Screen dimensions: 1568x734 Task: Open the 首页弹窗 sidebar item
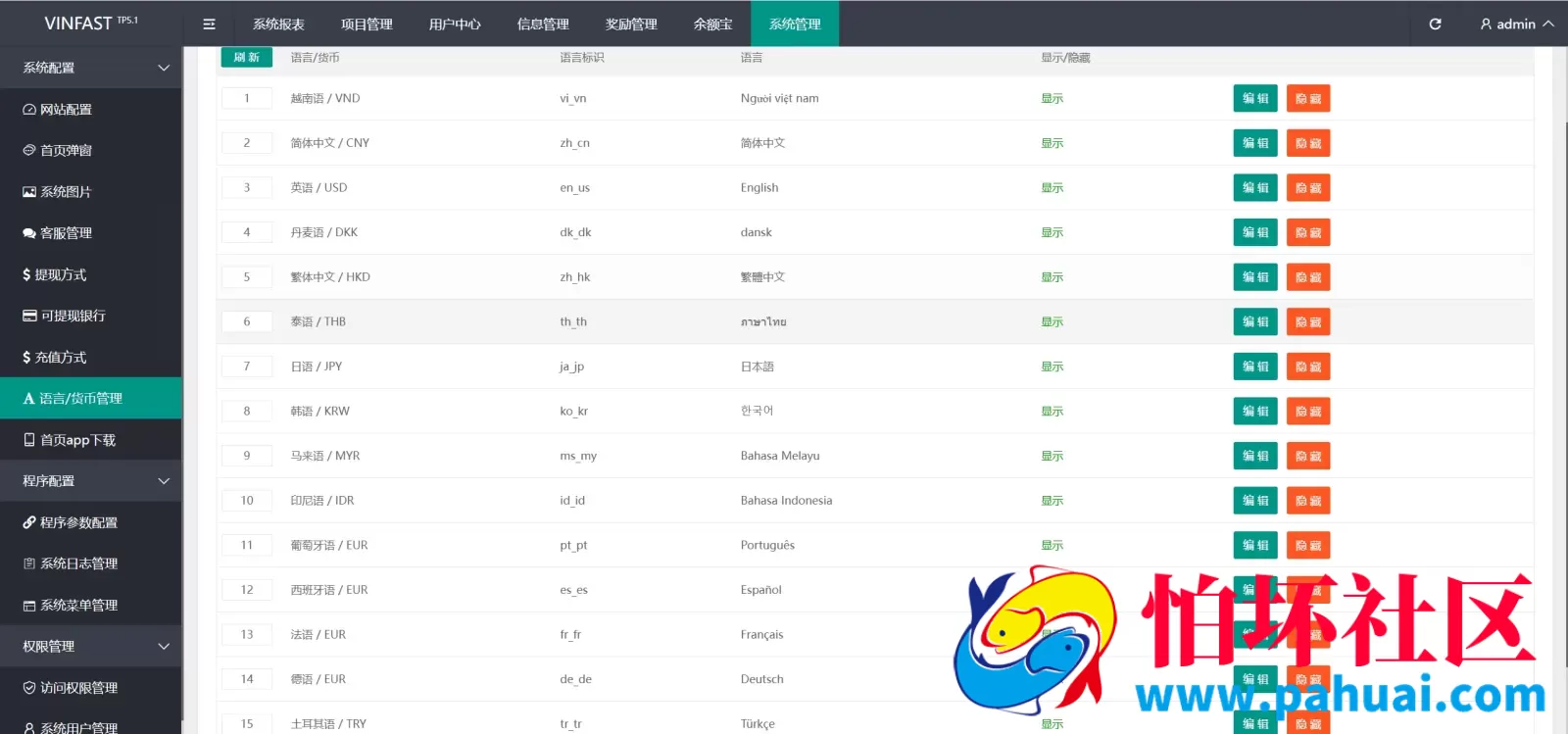(91, 150)
